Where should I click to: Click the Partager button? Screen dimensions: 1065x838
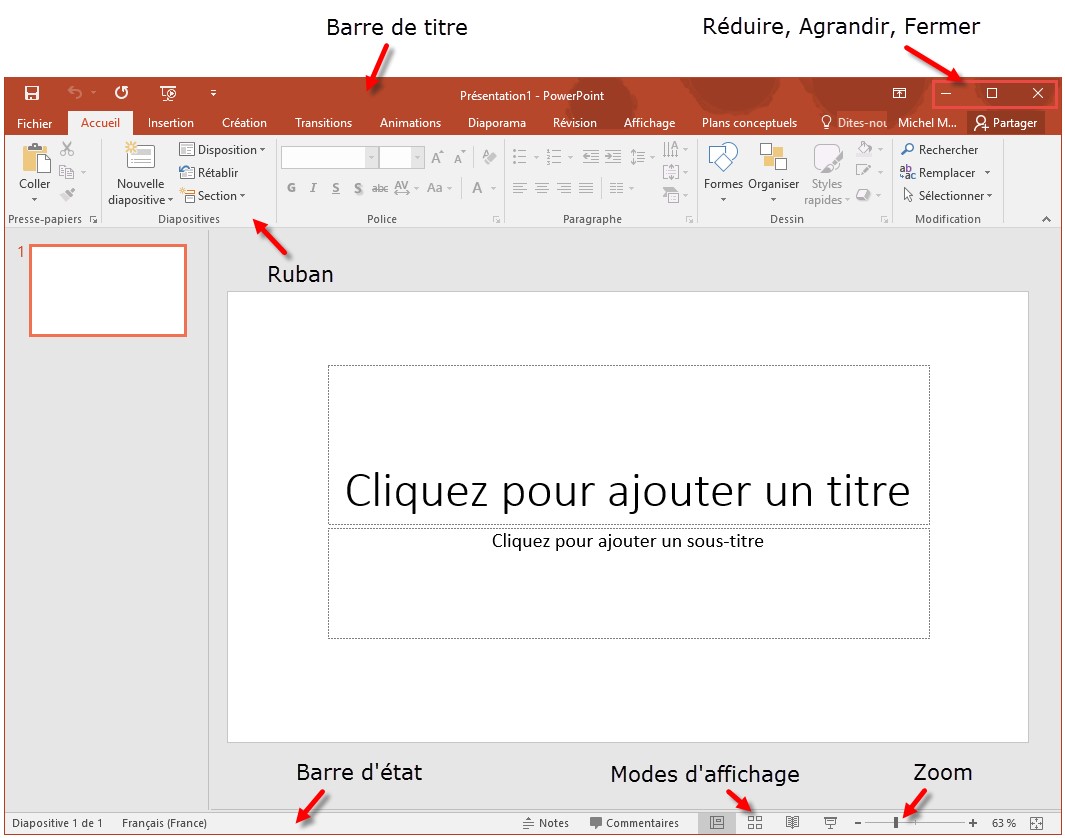pyautogui.click(x=1006, y=123)
